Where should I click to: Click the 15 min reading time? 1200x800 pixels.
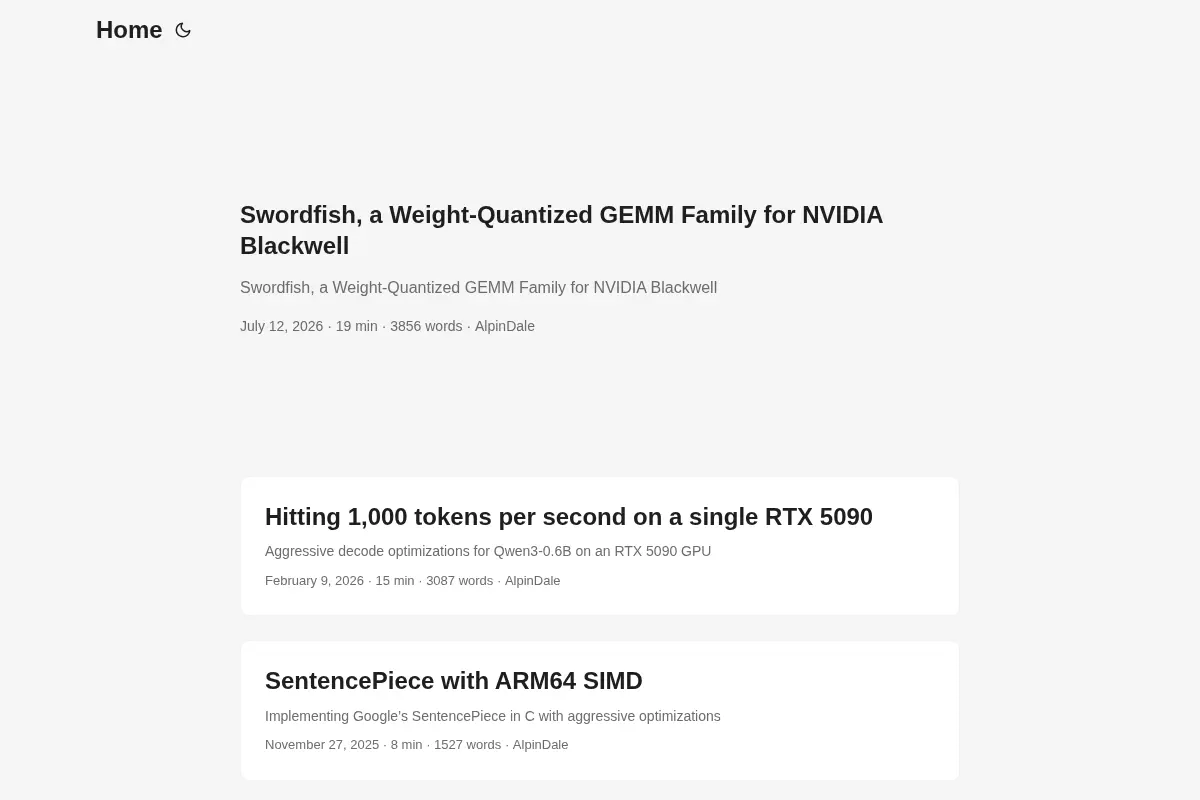(395, 581)
